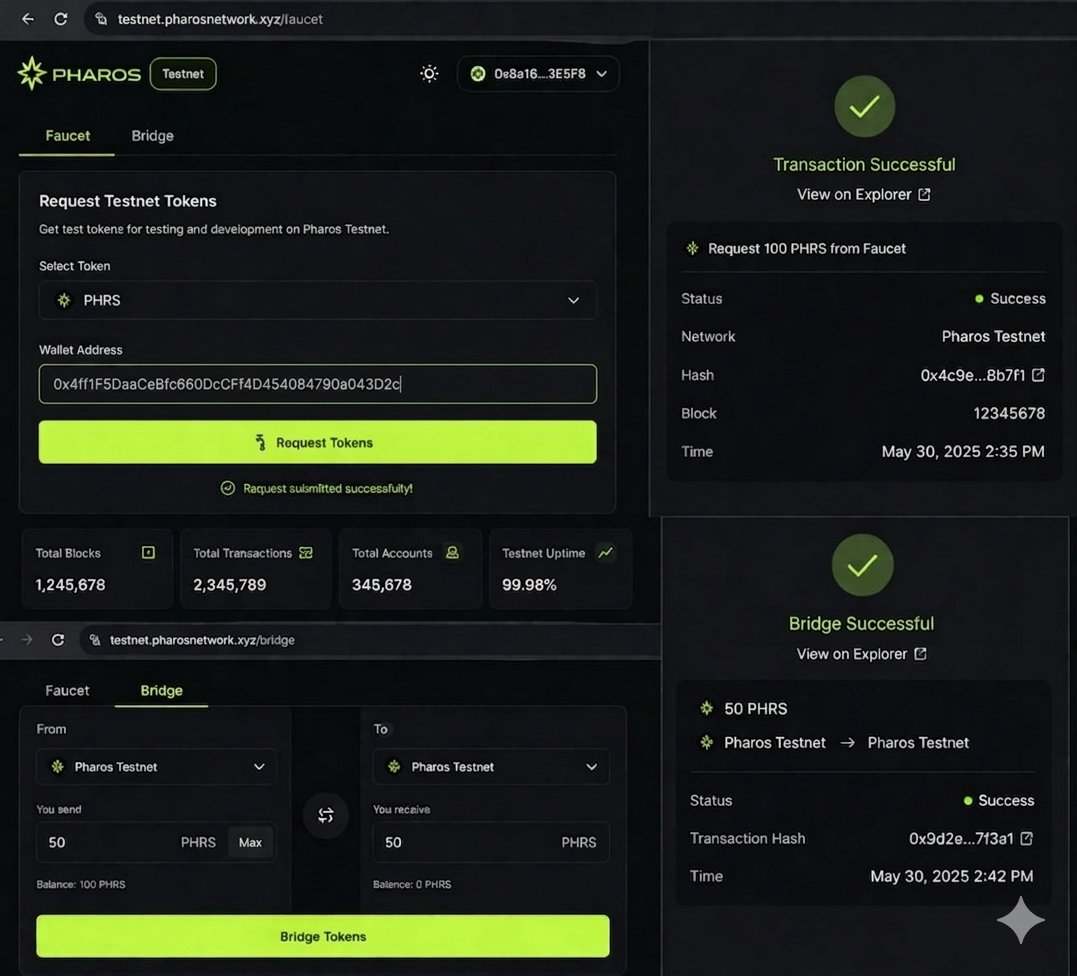The image size is (1077, 976).
Task: Click the Balance: 0 PHRS text
Action: pyautogui.click(x=412, y=884)
